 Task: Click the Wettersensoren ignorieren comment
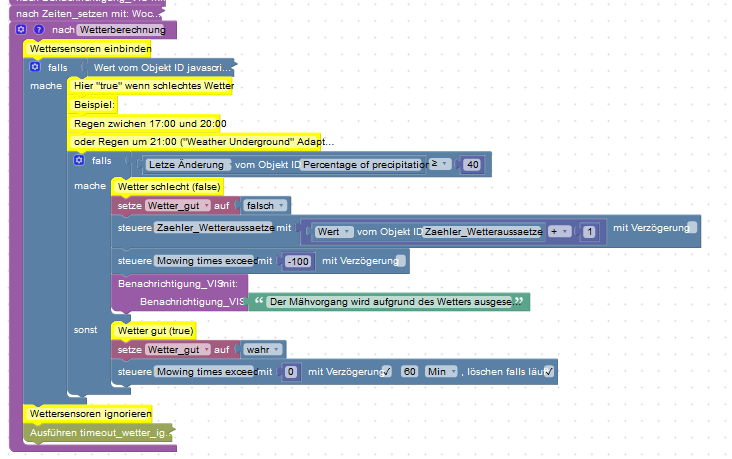click(x=88, y=414)
